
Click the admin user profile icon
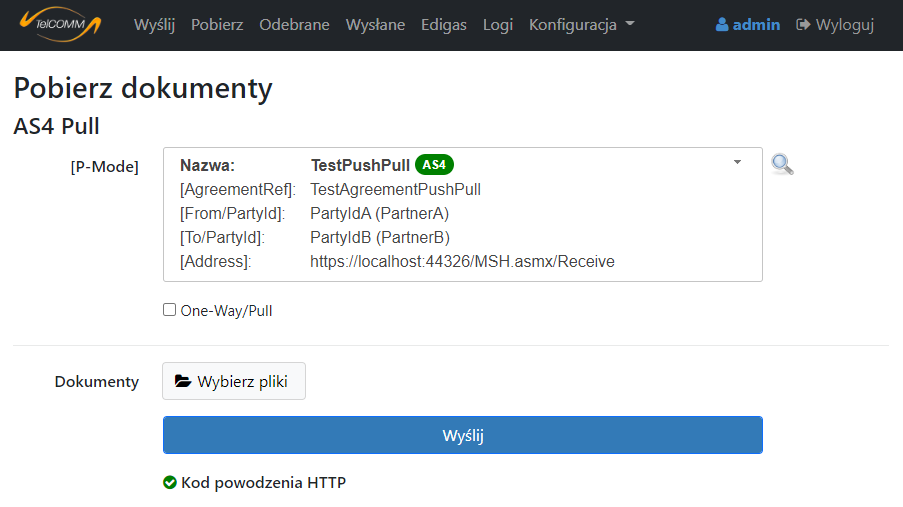tap(722, 25)
